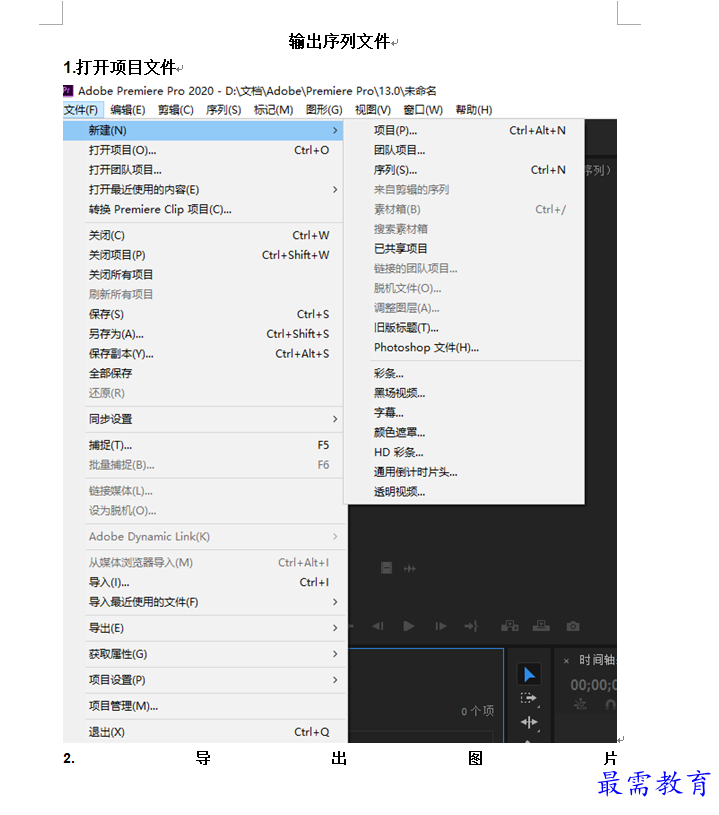Expand the 获取属性(G) submenu arrow

335,654
